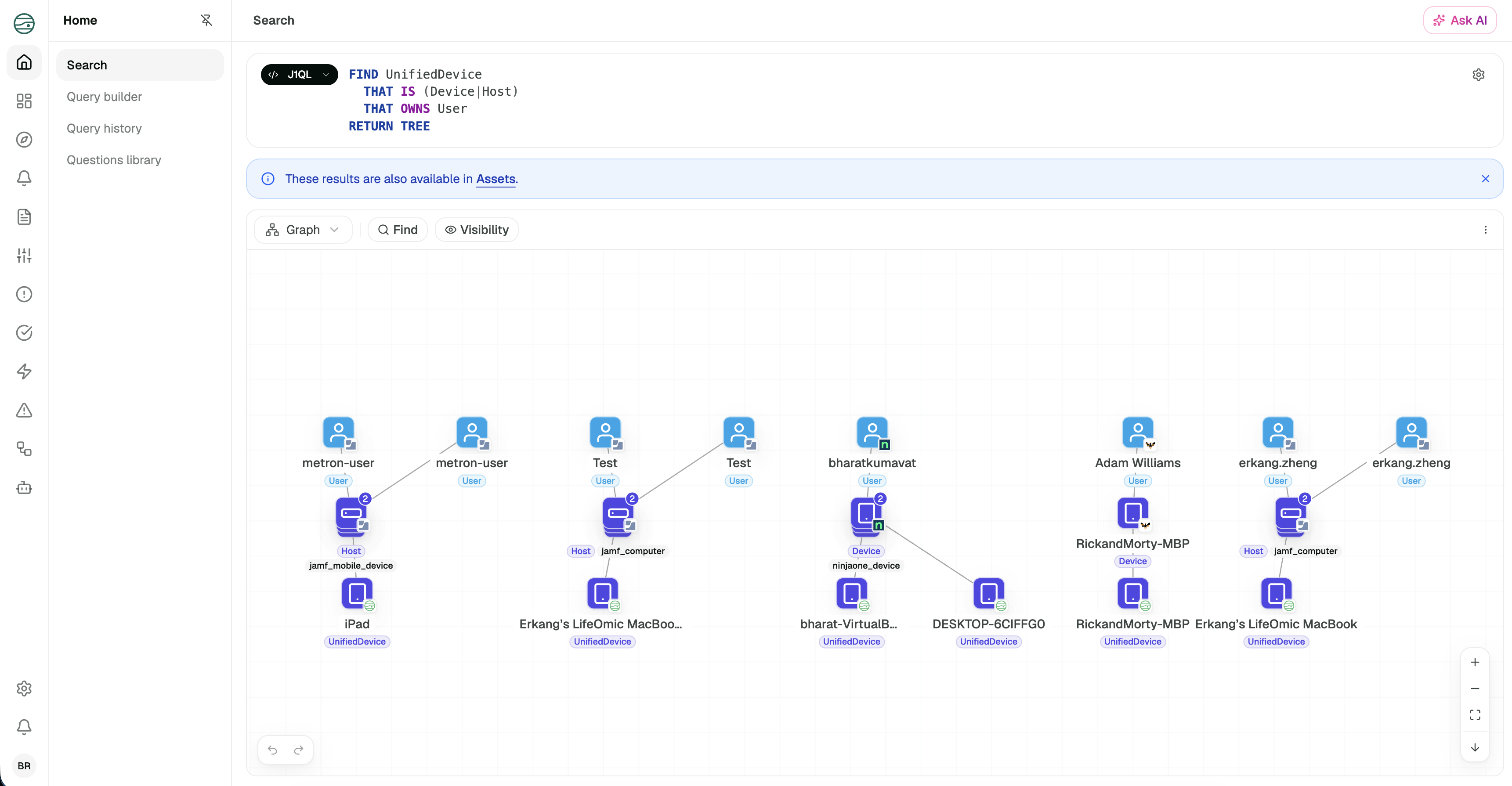
Task: Open the circled exclamation icon
Action: coord(24,294)
